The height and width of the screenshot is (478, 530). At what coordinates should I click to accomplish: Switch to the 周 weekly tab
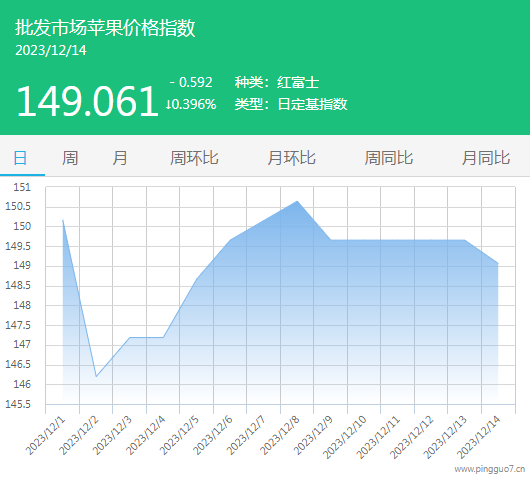pos(70,158)
